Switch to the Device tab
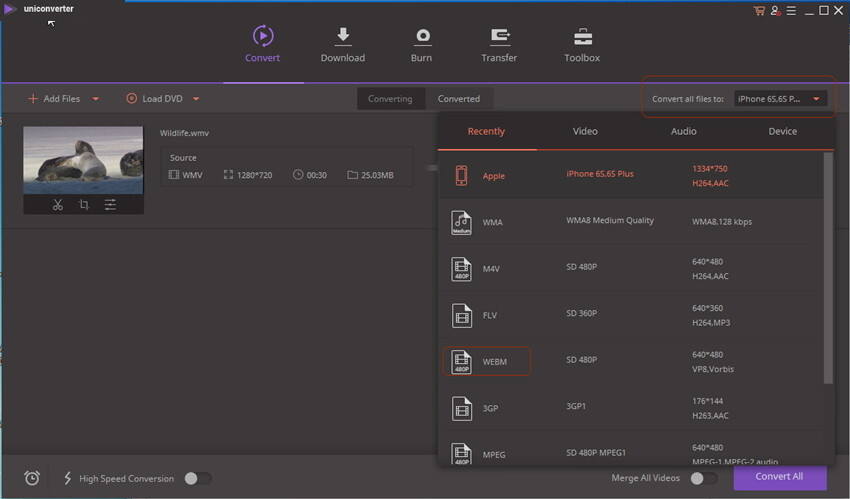 [x=783, y=131]
